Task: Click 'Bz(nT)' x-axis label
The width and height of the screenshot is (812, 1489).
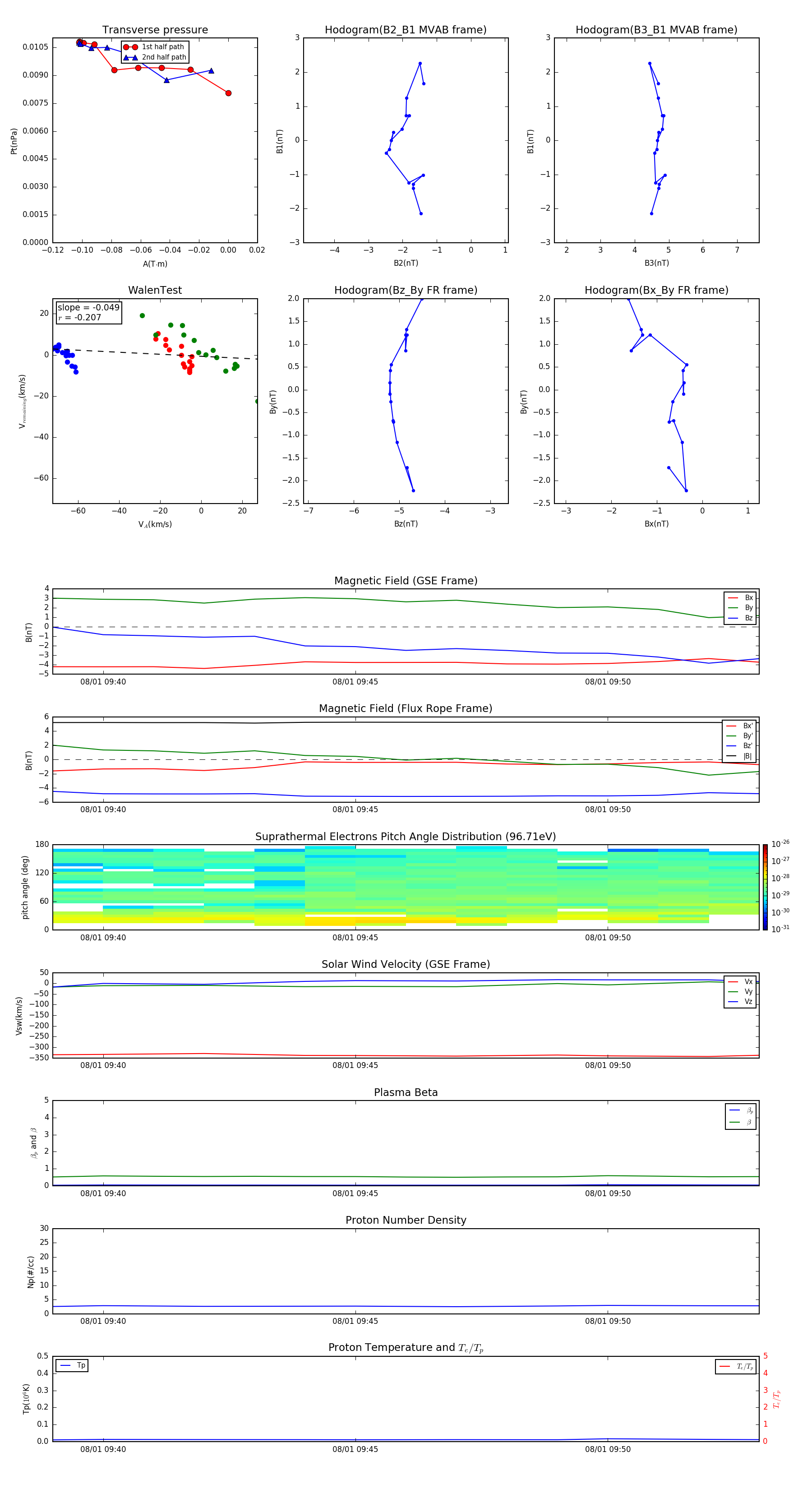Action: [x=406, y=524]
